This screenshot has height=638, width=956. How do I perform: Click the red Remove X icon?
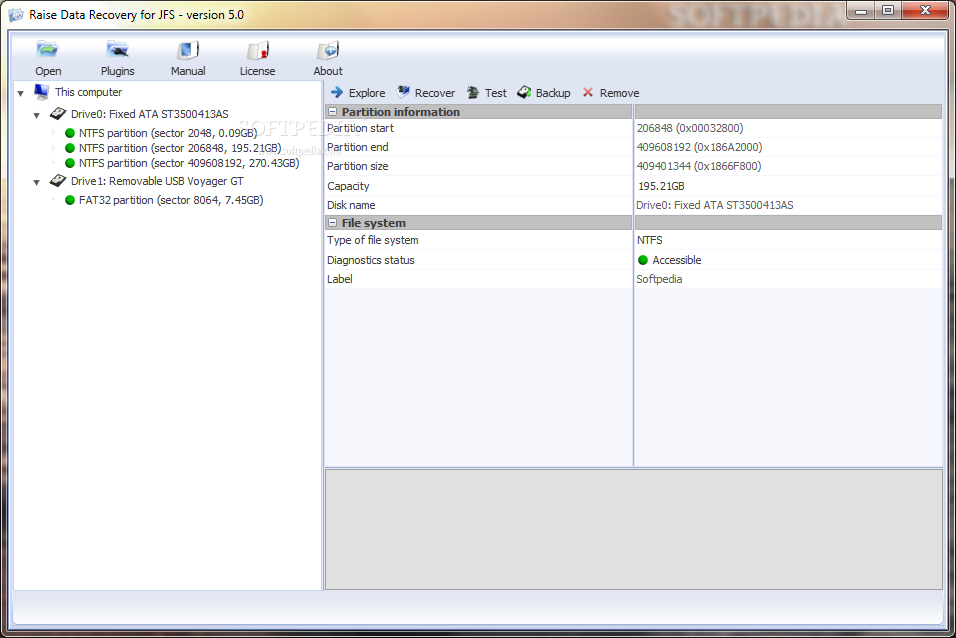click(588, 92)
